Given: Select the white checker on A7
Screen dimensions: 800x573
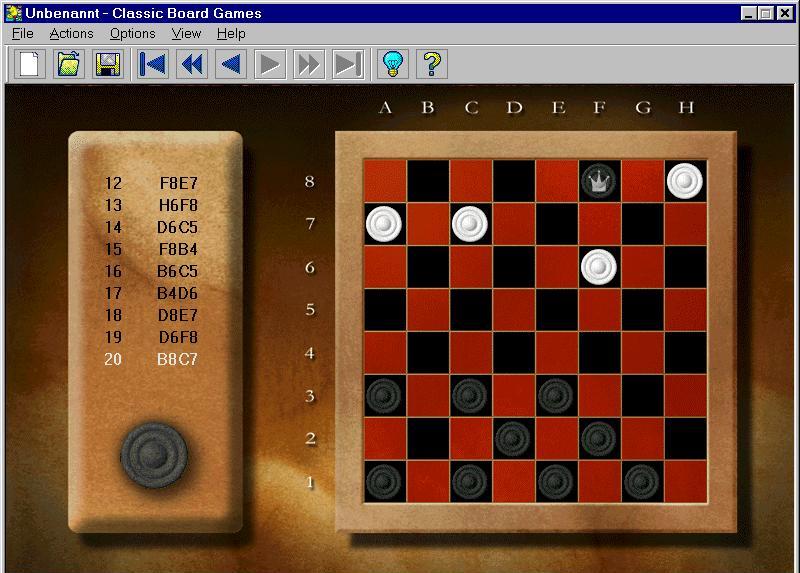Looking at the screenshot, I should pos(384,224).
